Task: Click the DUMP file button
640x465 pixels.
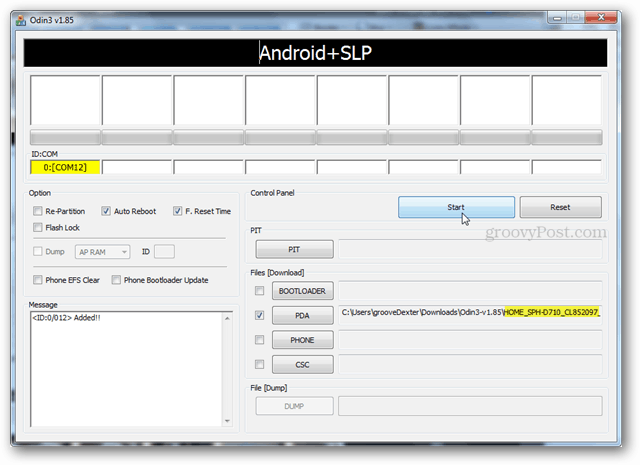Action: [x=294, y=406]
